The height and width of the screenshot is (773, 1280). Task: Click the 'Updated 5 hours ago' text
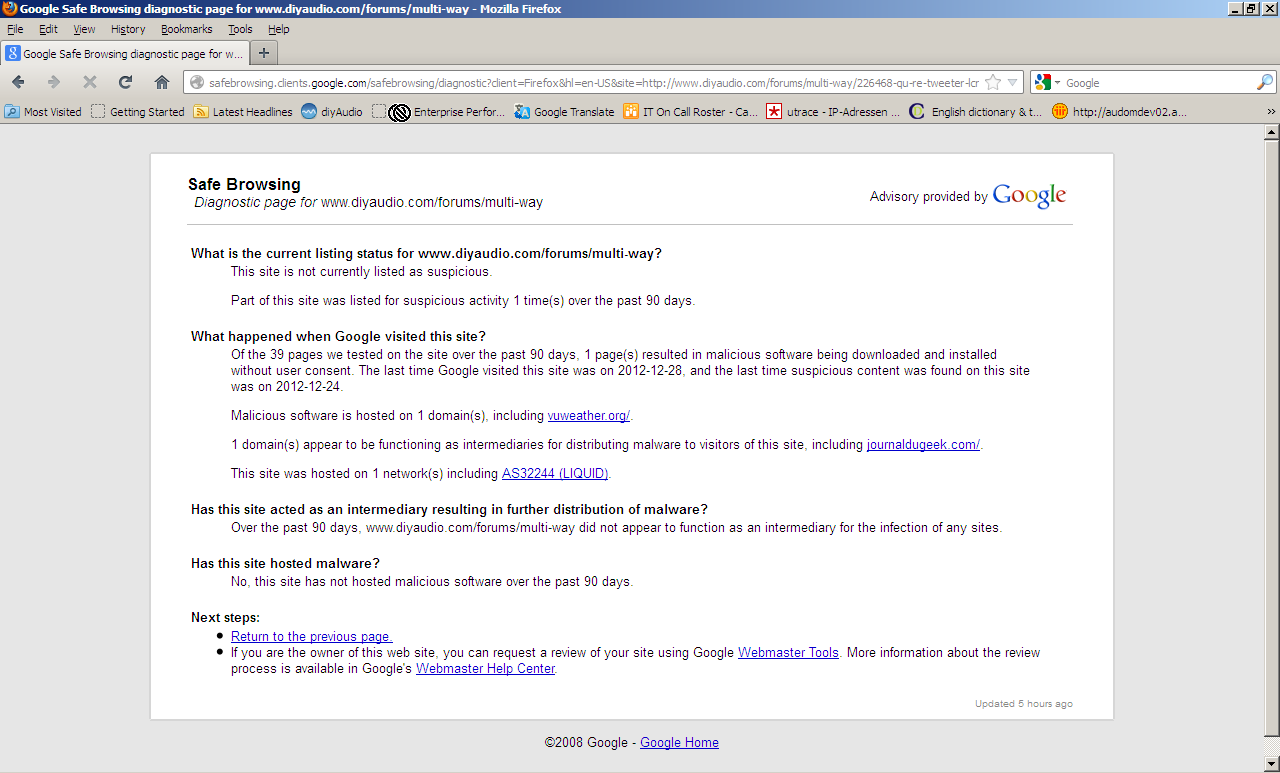1024,704
